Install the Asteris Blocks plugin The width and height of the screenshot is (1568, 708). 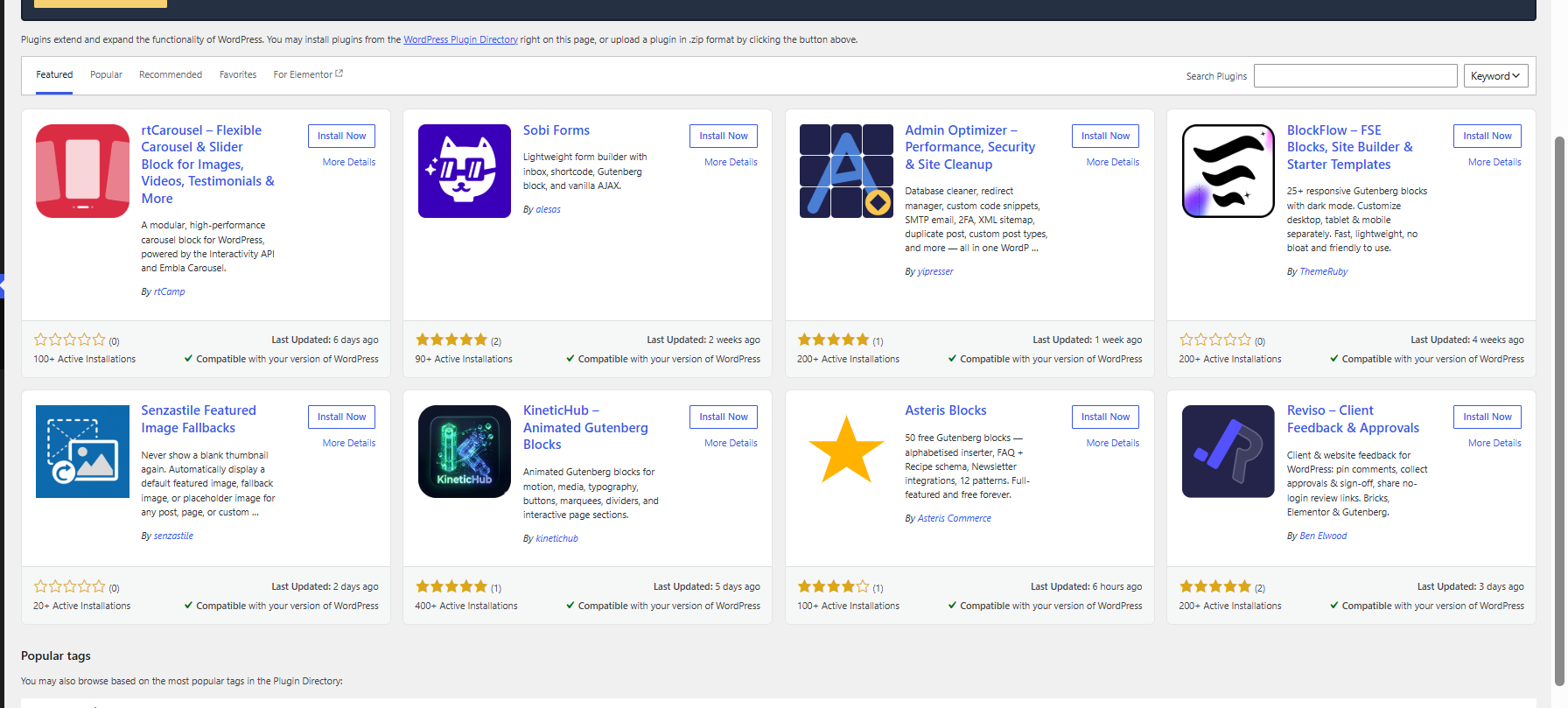1105,417
